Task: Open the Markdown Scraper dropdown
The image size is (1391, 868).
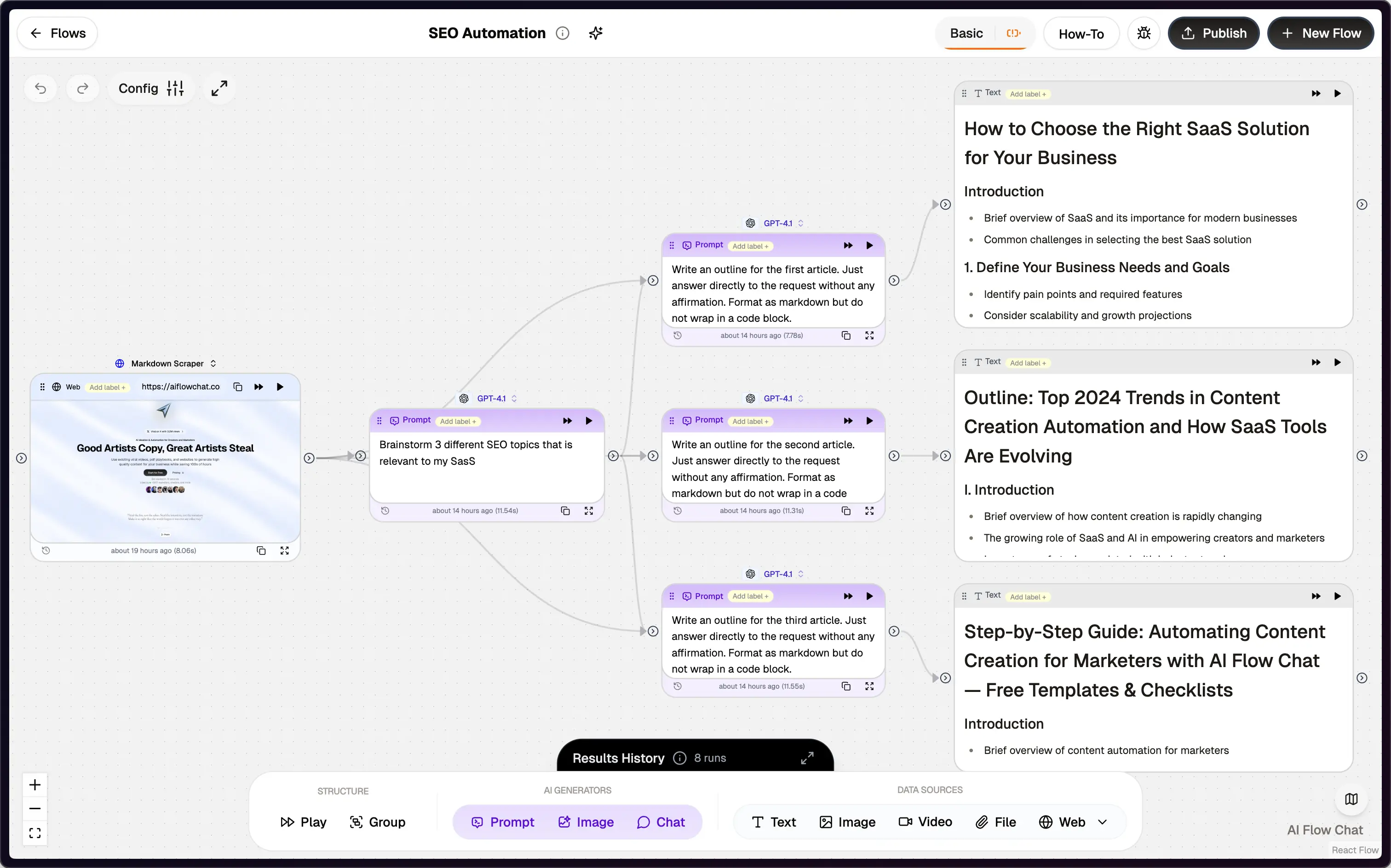Action: (x=167, y=363)
